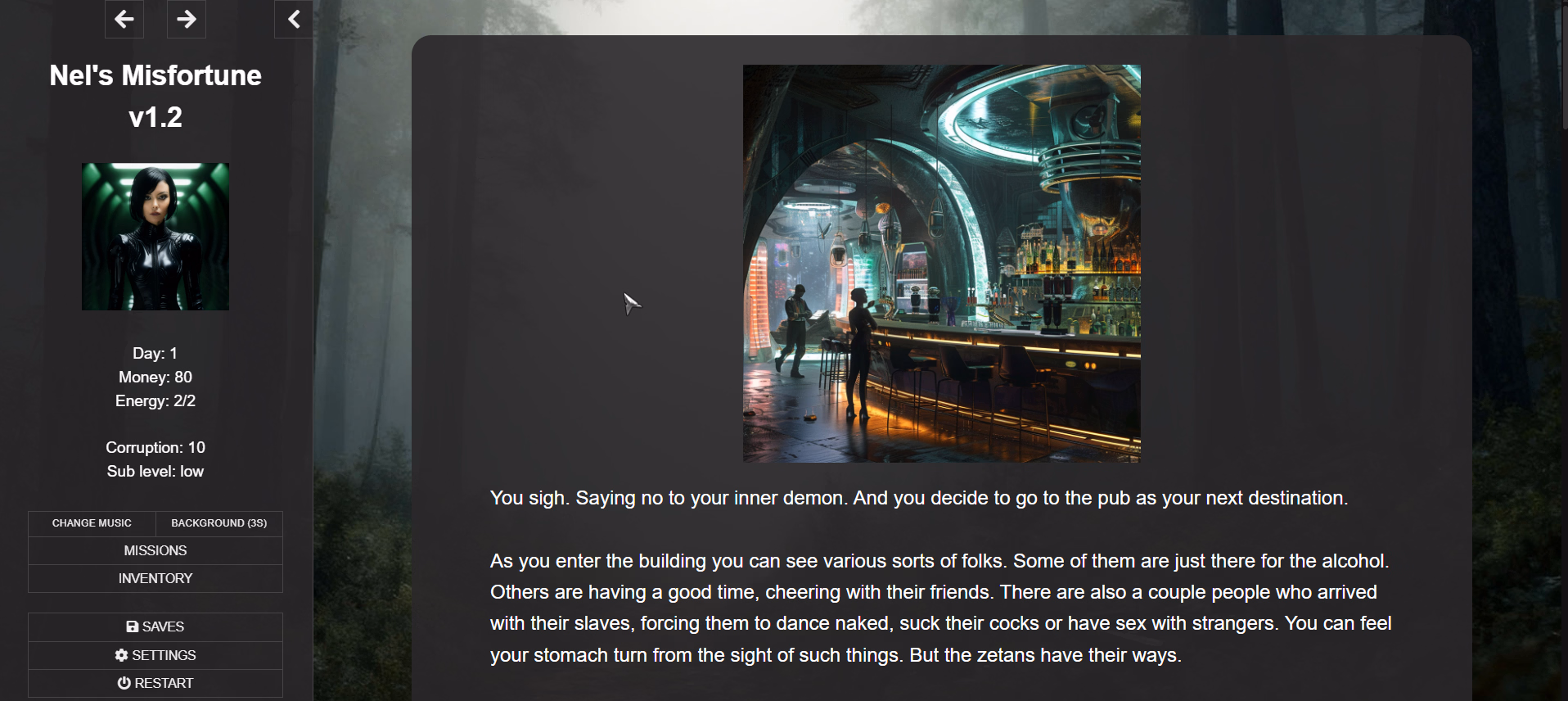Go forward with the right arrow
1568x701 pixels.
click(187, 19)
